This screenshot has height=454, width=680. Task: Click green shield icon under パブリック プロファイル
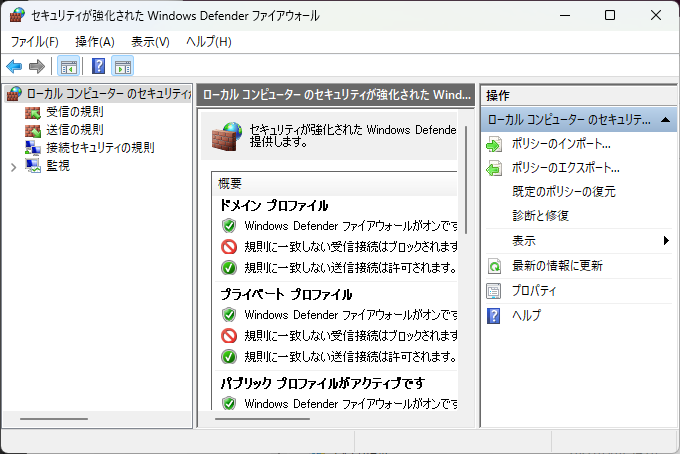pos(229,404)
